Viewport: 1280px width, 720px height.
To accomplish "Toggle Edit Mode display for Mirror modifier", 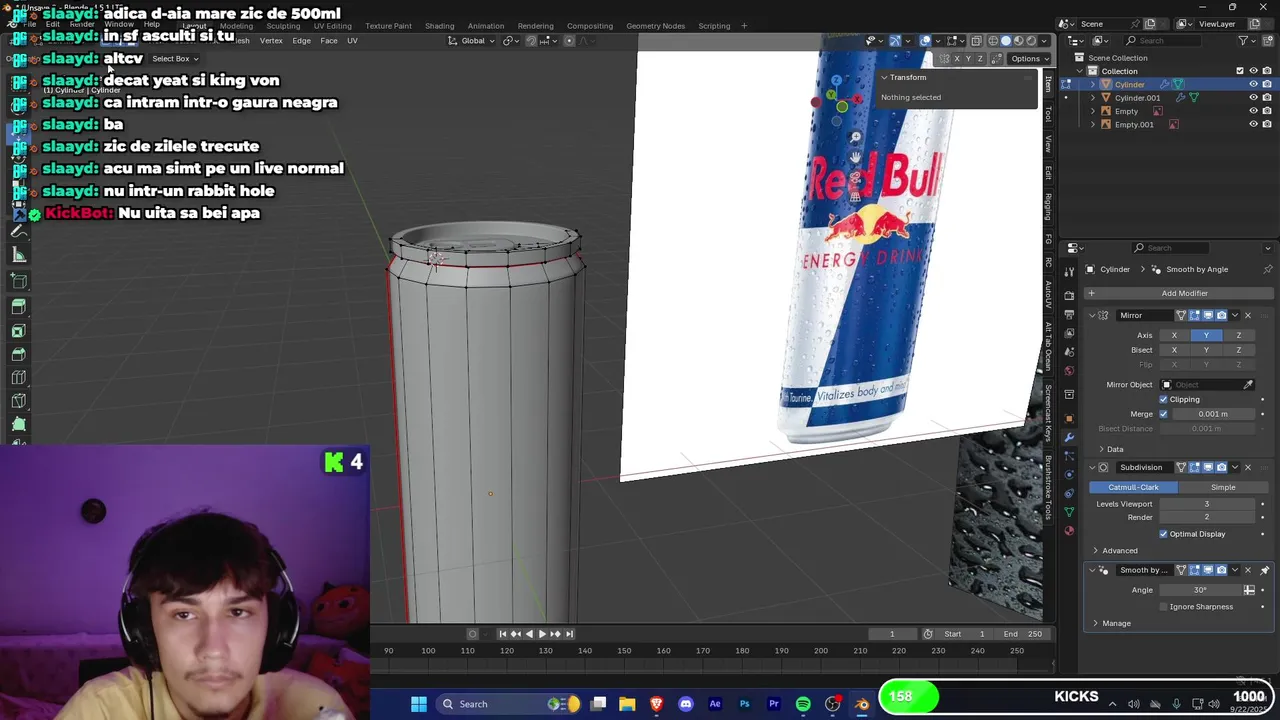I will pyautogui.click(x=1194, y=315).
